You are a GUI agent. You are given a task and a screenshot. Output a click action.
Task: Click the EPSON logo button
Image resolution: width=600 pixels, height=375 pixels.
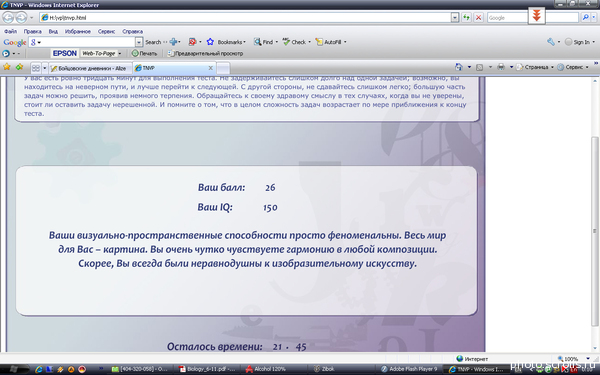tap(64, 54)
